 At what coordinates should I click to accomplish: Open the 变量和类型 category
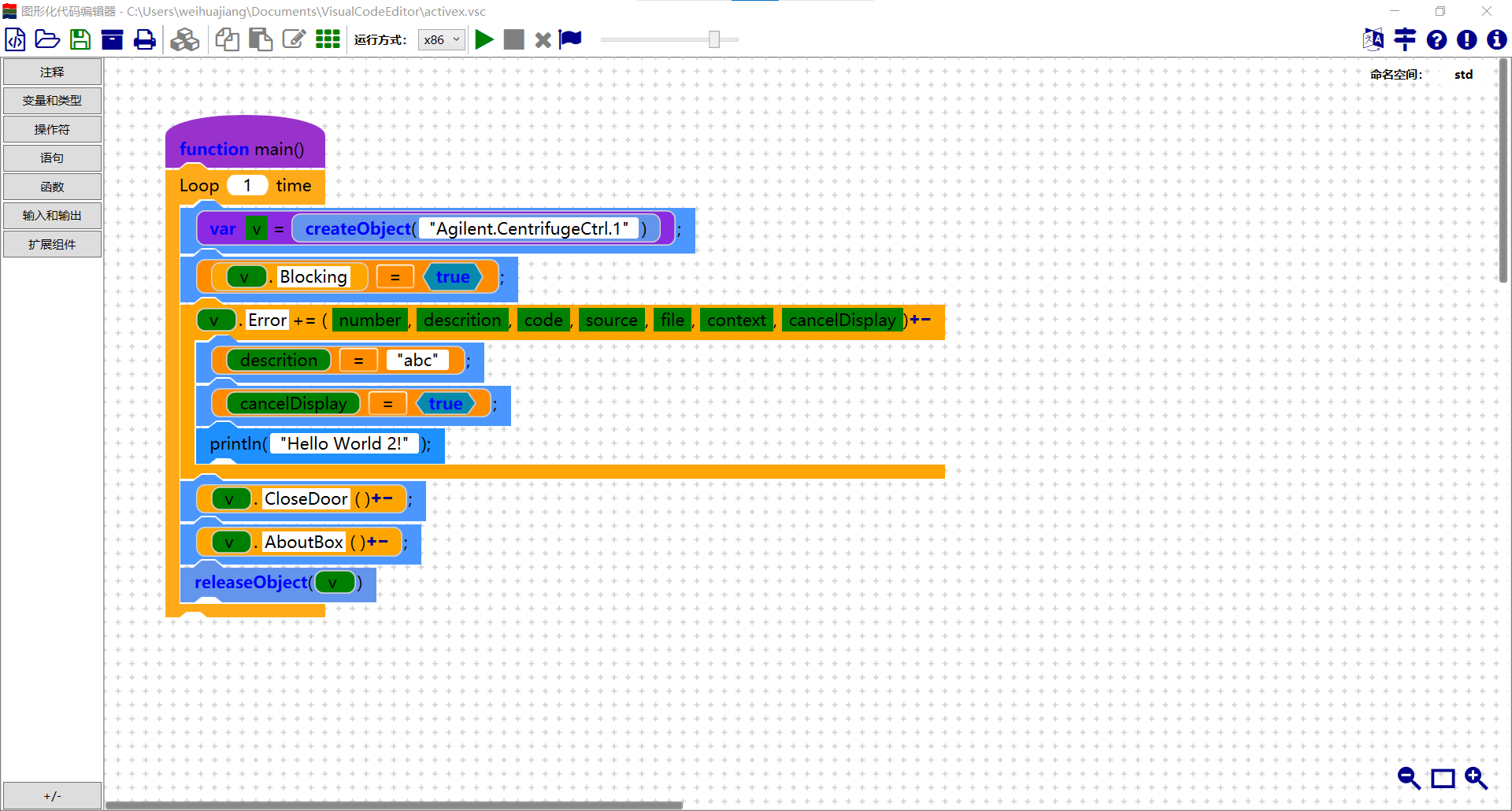52,100
